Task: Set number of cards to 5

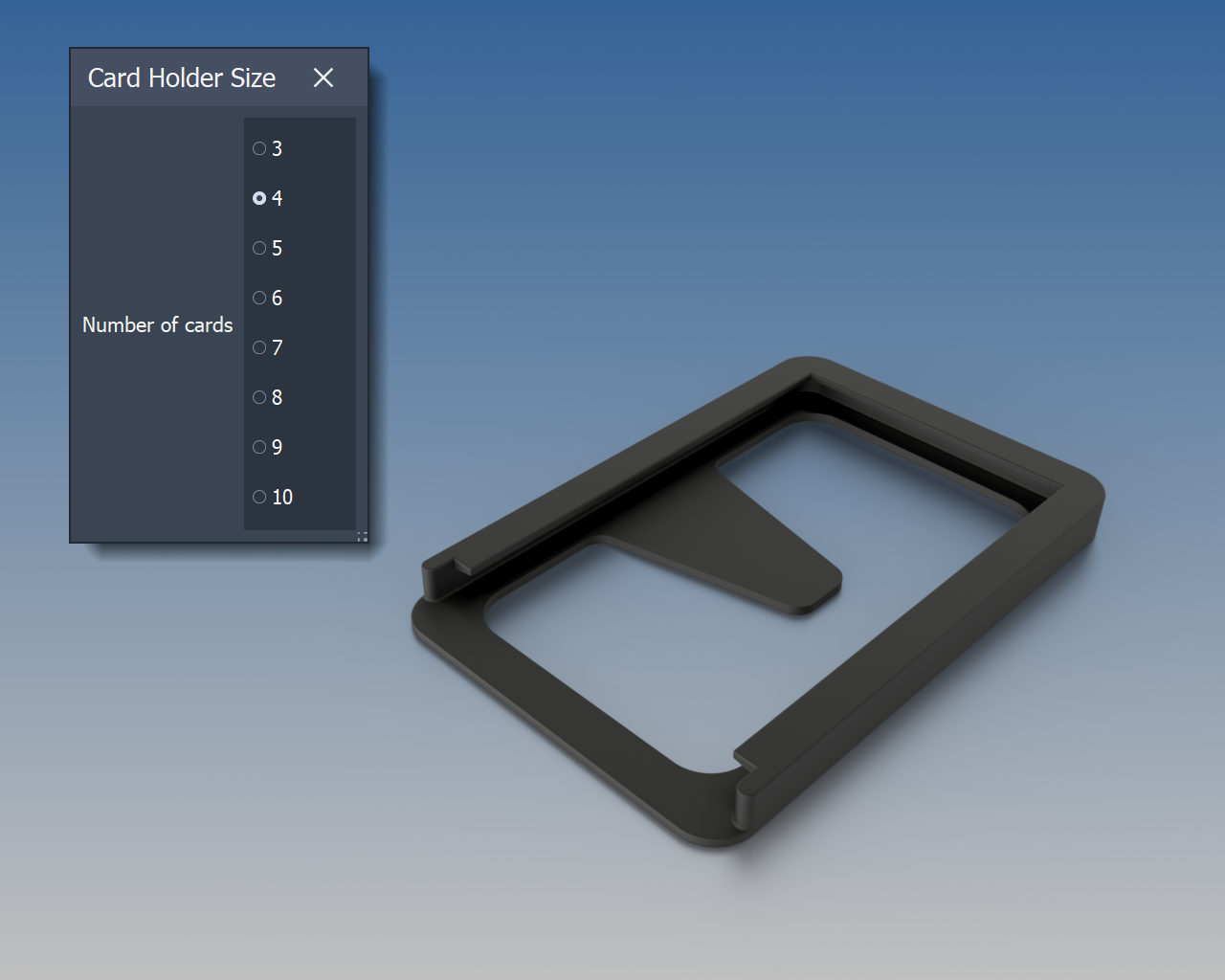Action: 259,248
